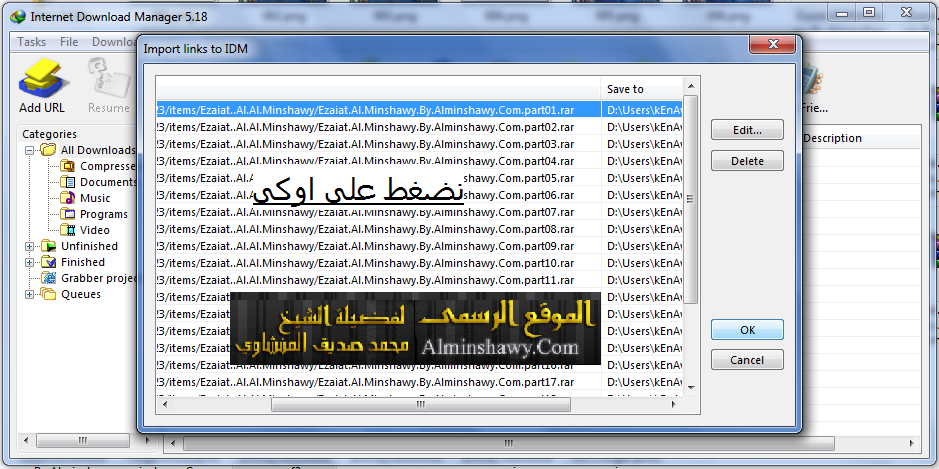Select the Music category icon
This screenshot has width=939, height=469.
68,198
